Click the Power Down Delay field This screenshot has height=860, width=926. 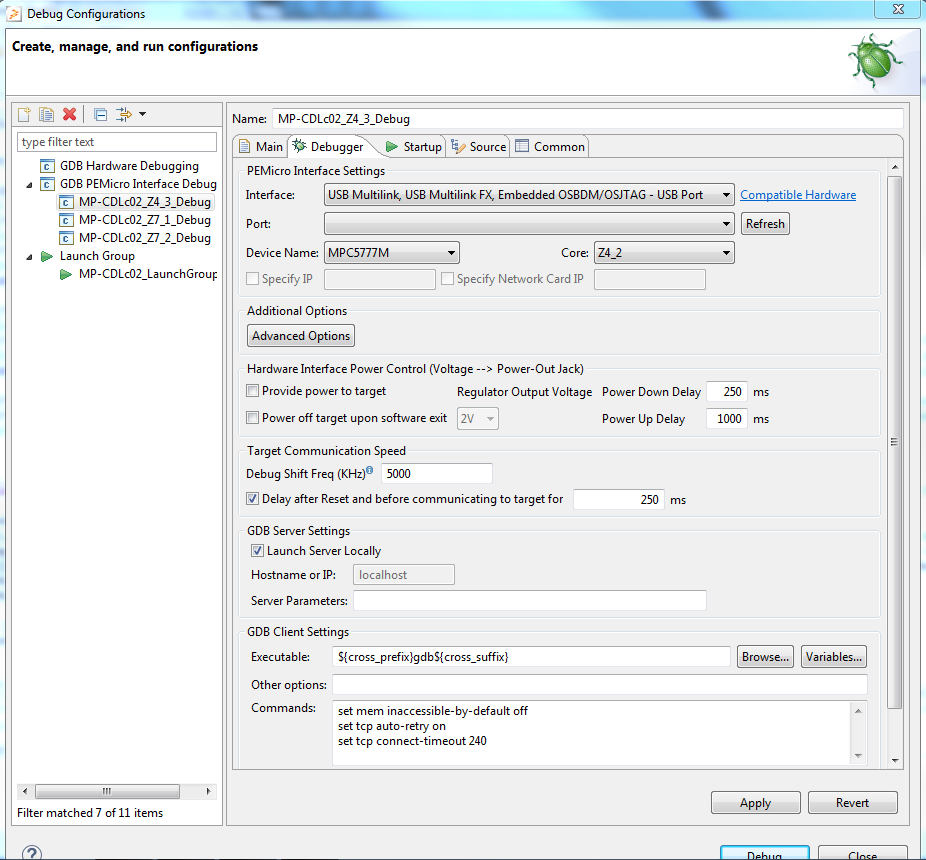[x=726, y=392]
